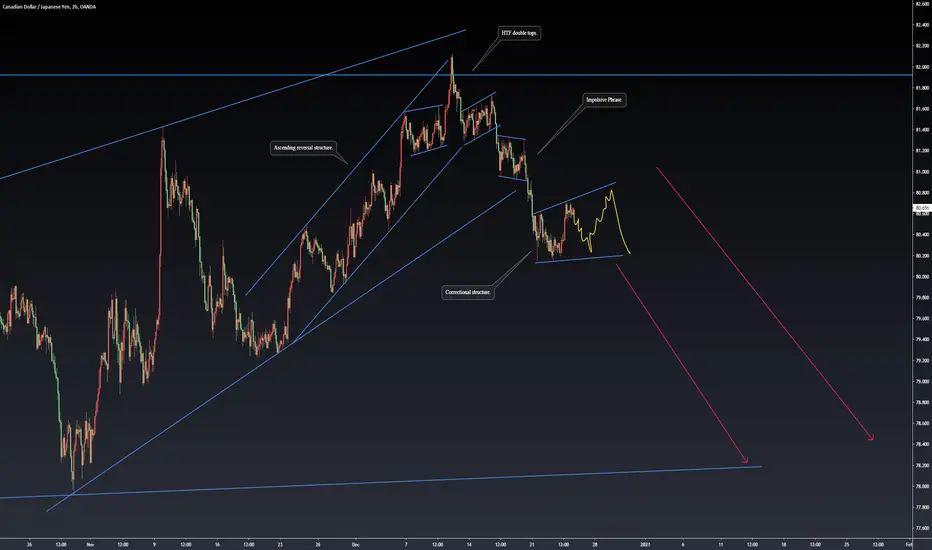Click the 'Feb' label on time axis
The image size is (932, 550).
(x=908, y=544)
